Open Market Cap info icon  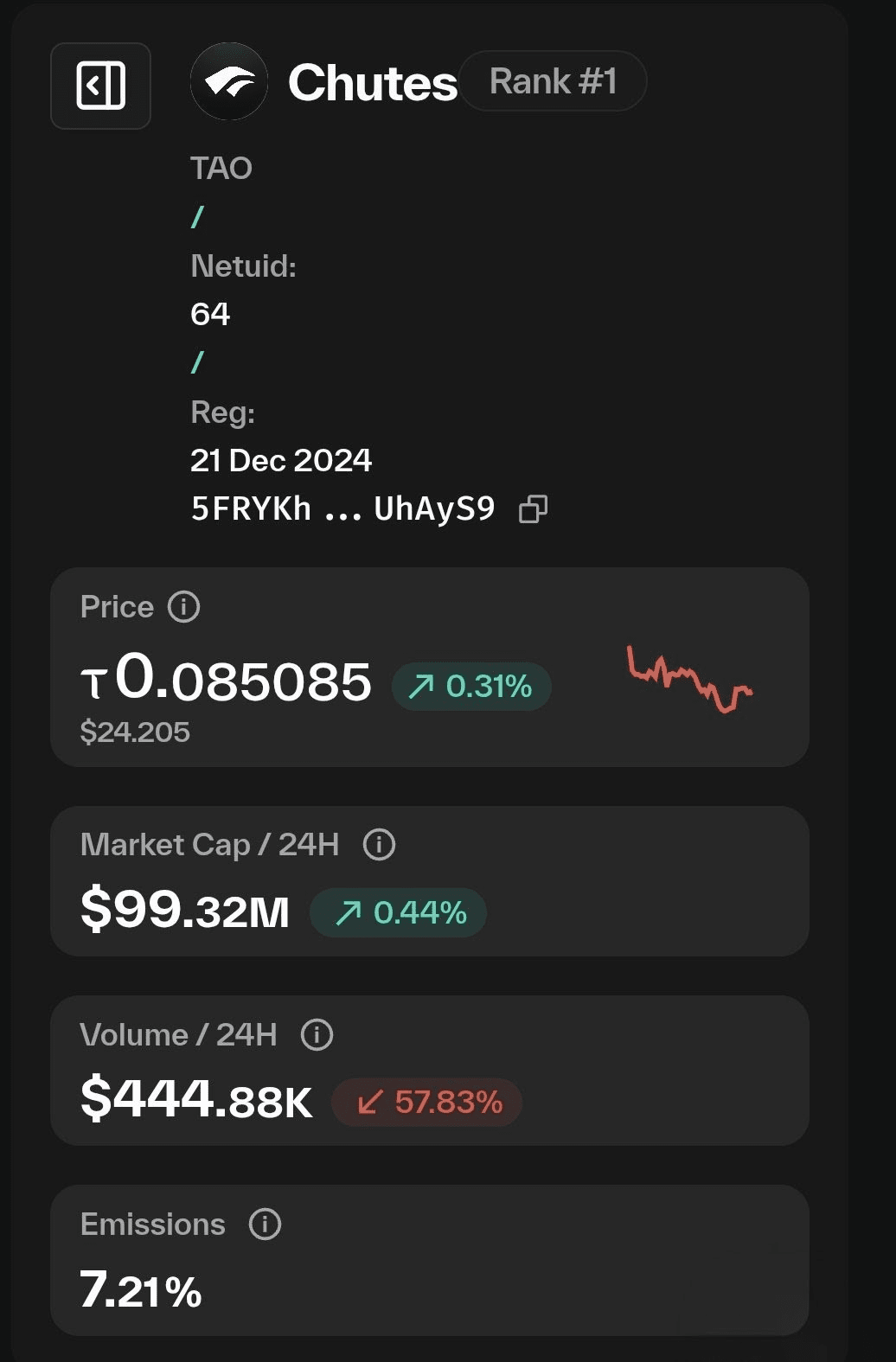[379, 844]
